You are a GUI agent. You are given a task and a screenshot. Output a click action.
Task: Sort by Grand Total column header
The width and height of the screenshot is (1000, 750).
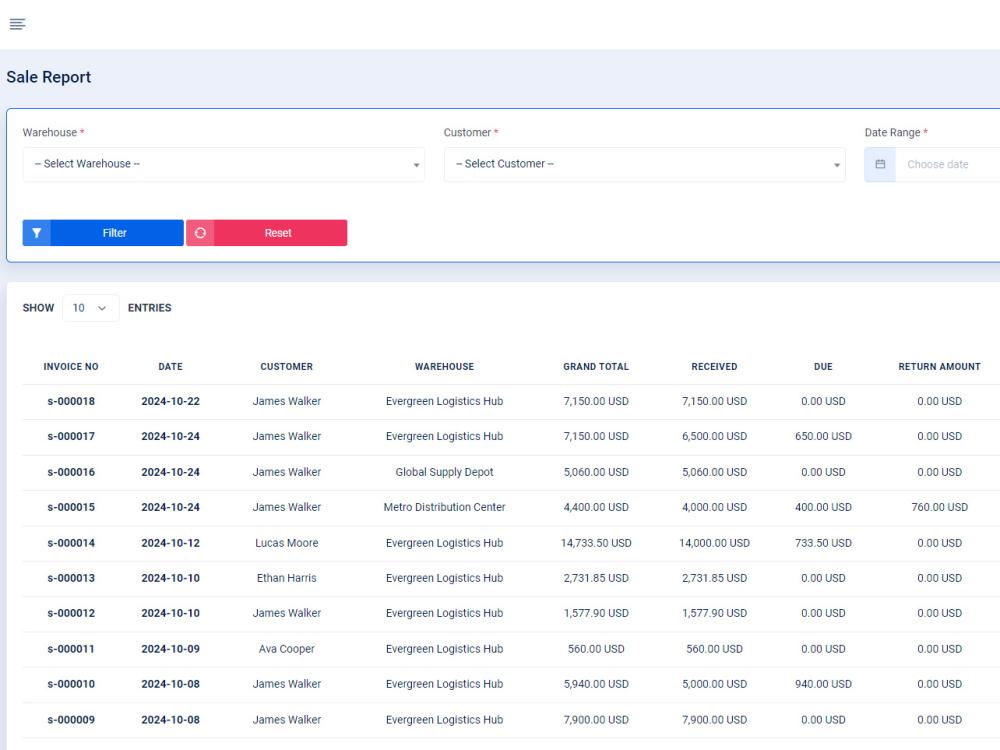(x=596, y=367)
